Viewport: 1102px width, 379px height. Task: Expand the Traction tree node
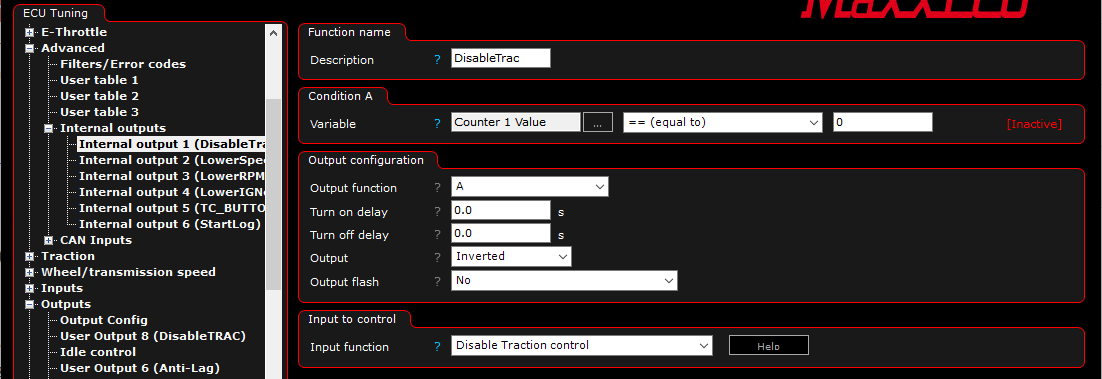(30, 257)
